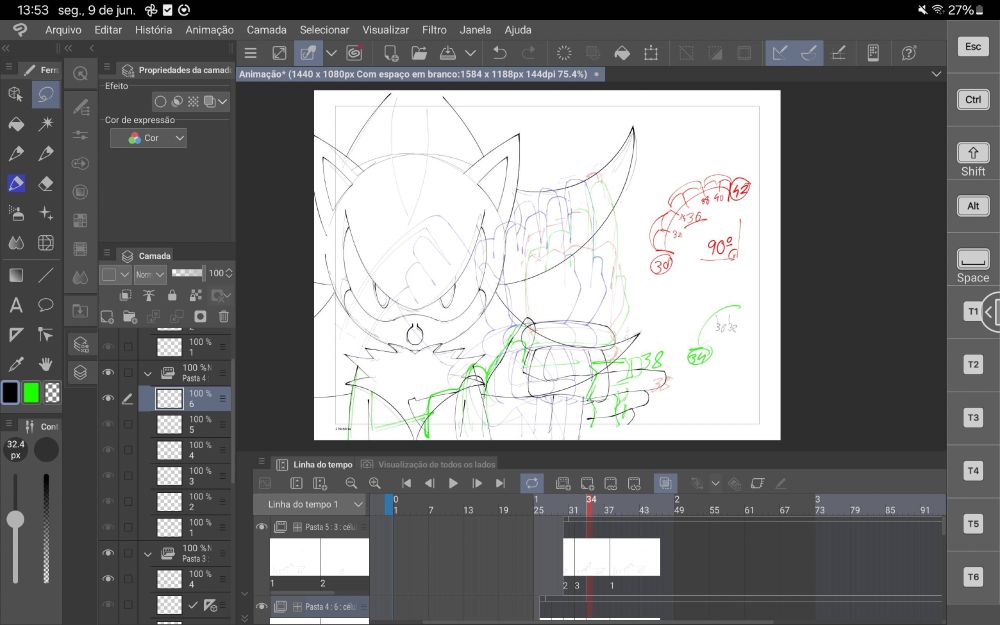Open the palette color dropdown in Camada panel

click(115, 274)
